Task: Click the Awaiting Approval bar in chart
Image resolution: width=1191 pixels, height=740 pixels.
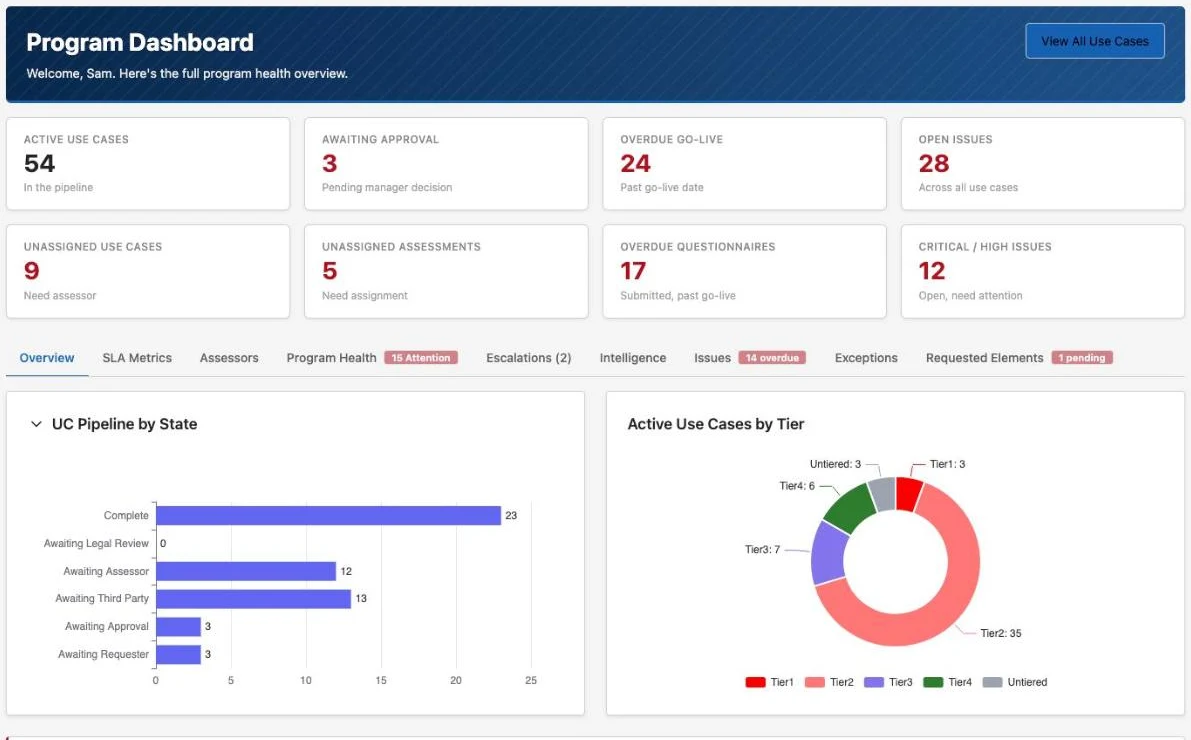Action: [x=178, y=626]
